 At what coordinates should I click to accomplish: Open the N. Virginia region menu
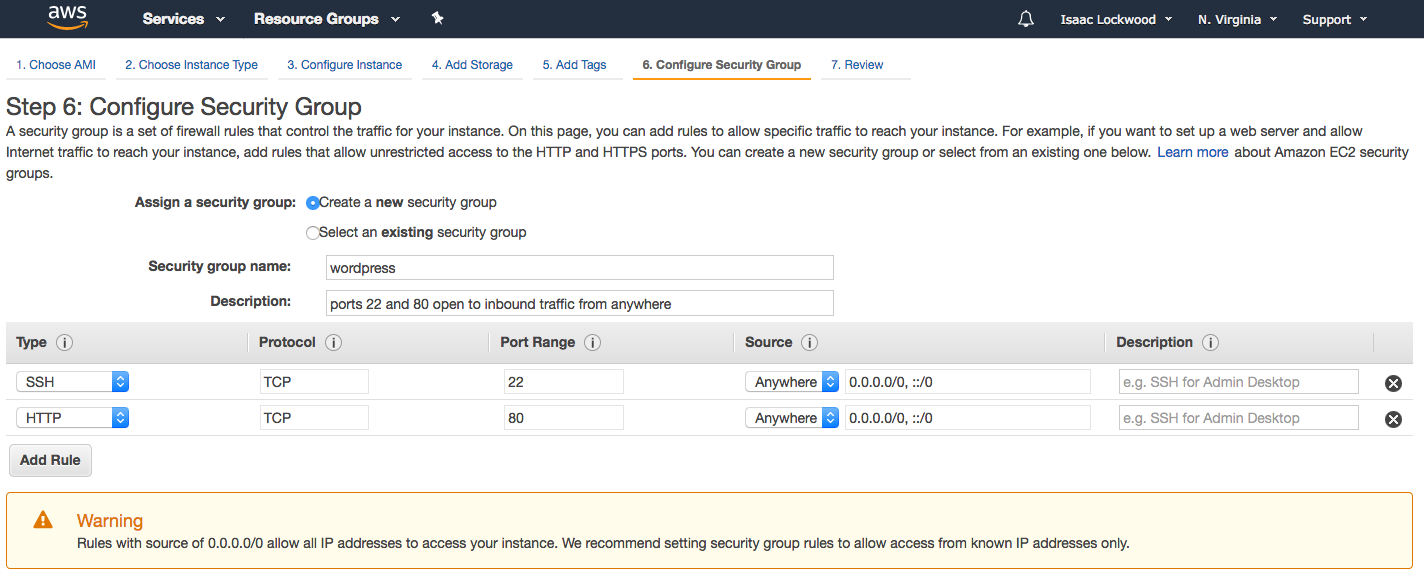(1237, 19)
